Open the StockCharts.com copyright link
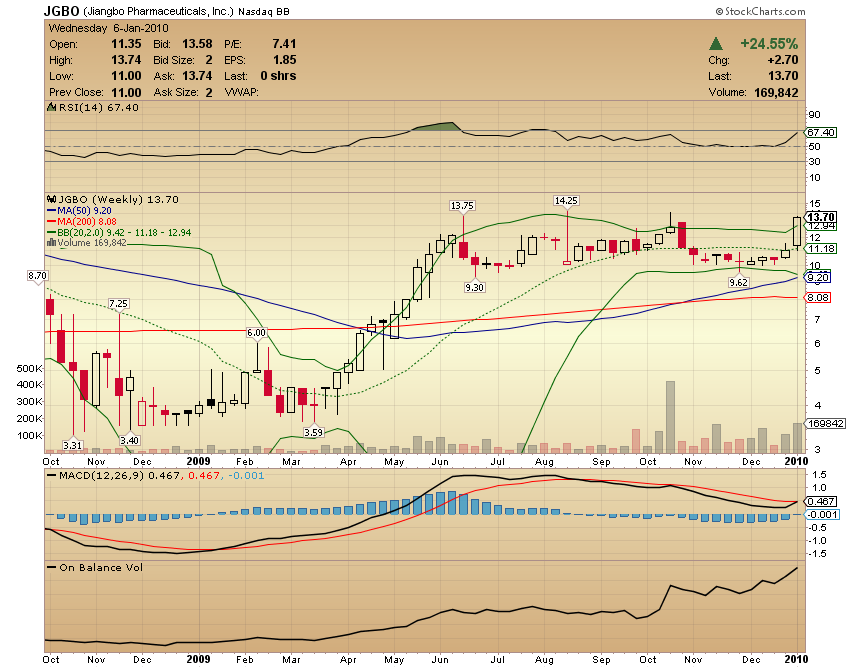 (x=762, y=10)
